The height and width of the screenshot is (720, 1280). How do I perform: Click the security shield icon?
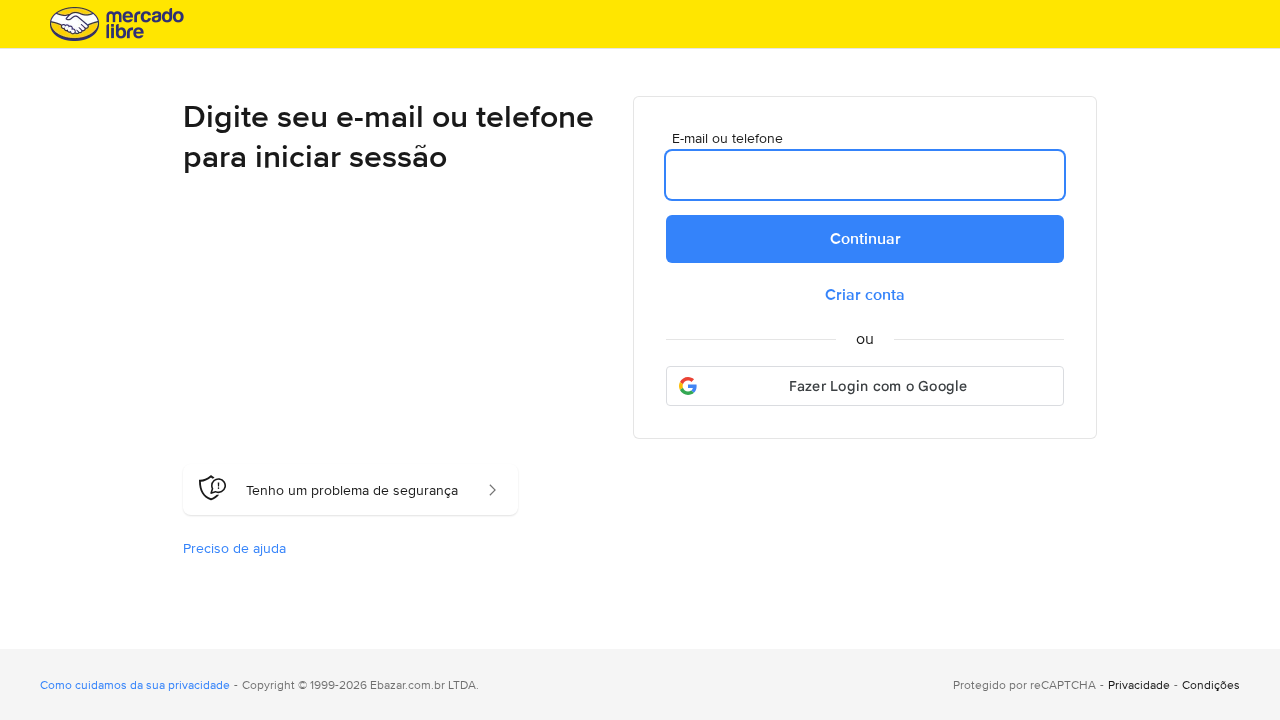click(x=213, y=488)
